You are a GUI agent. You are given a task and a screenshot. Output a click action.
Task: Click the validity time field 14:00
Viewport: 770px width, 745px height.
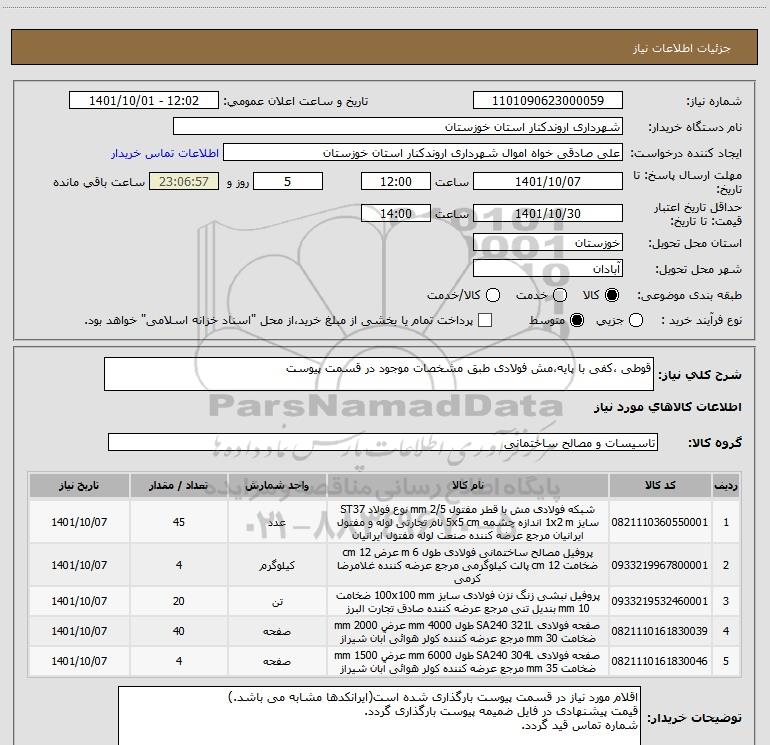point(396,214)
